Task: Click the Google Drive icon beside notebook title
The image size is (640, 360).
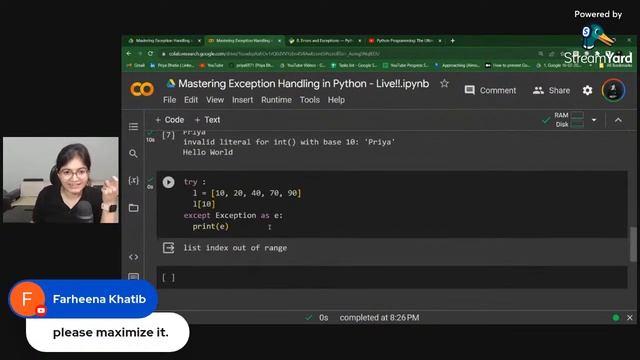Action: [171, 83]
